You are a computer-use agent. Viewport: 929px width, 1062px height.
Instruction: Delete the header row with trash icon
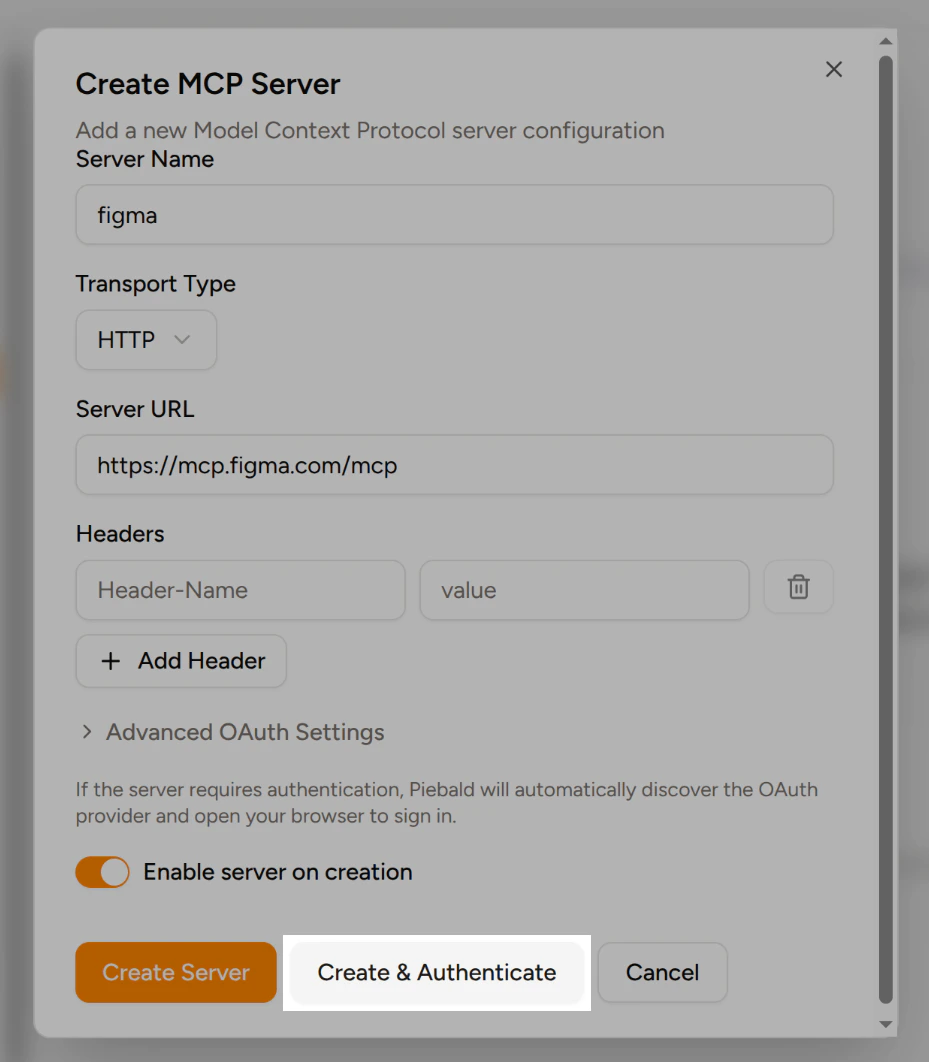coord(798,587)
